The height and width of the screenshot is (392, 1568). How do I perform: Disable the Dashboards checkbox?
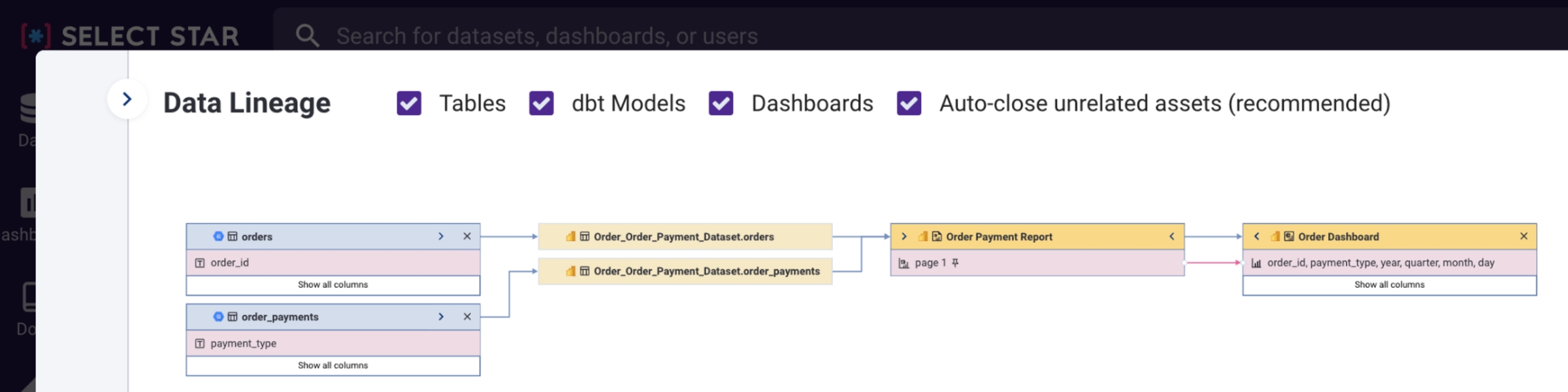[721, 103]
